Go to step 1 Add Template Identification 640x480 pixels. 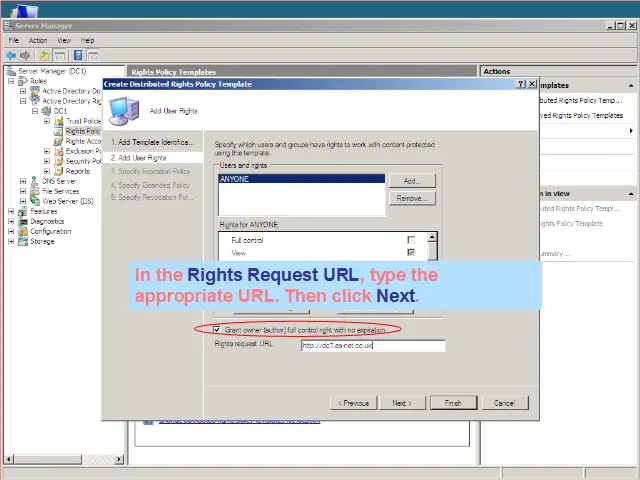(153, 142)
